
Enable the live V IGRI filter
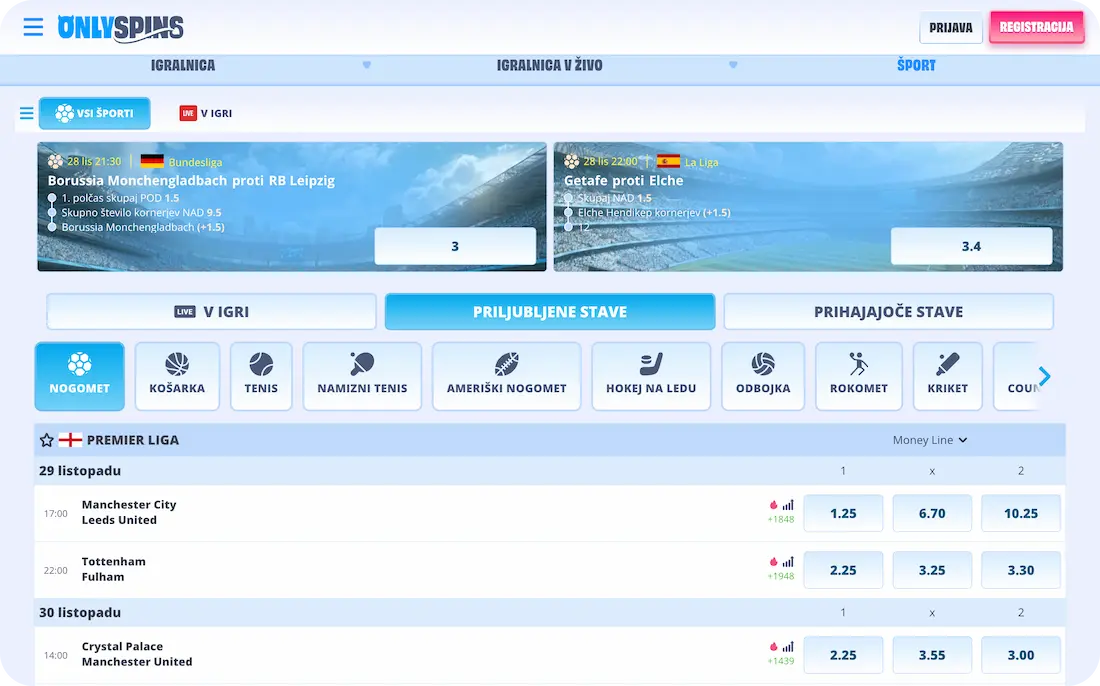click(213, 311)
